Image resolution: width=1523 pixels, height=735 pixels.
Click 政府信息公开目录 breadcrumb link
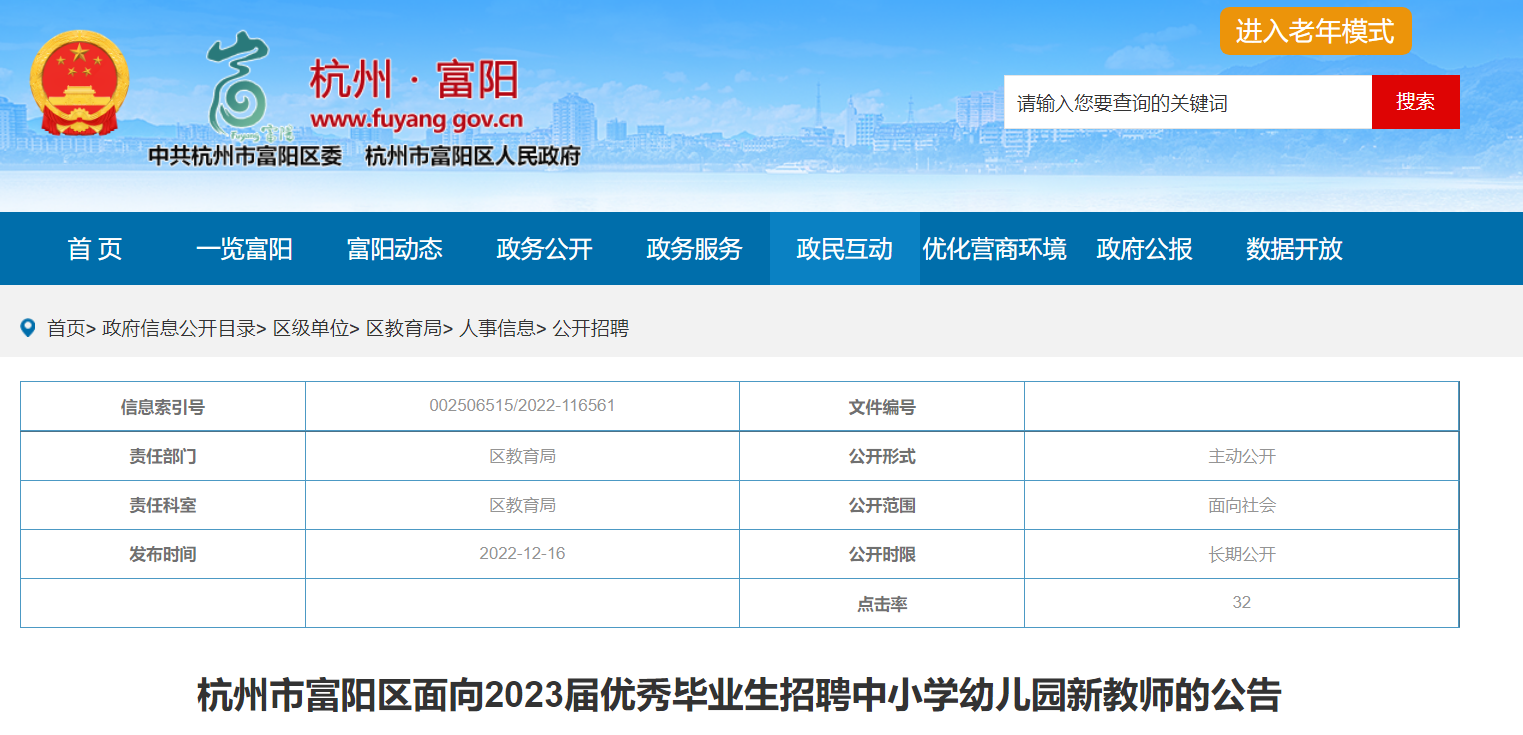click(179, 328)
